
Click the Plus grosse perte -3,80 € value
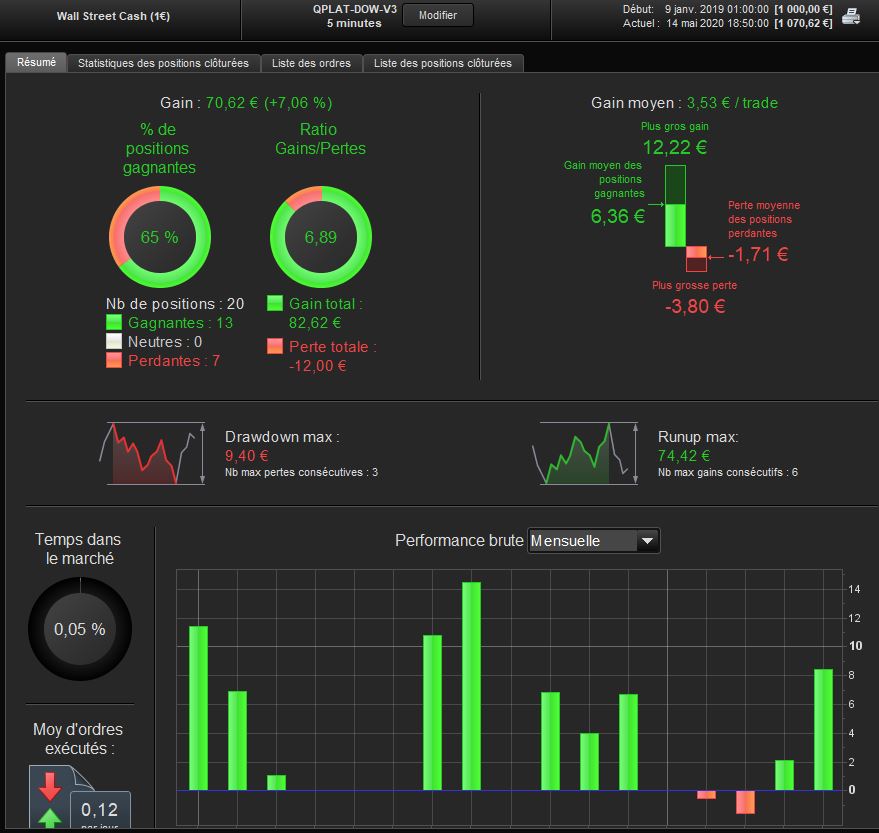[x=695, y=306]
